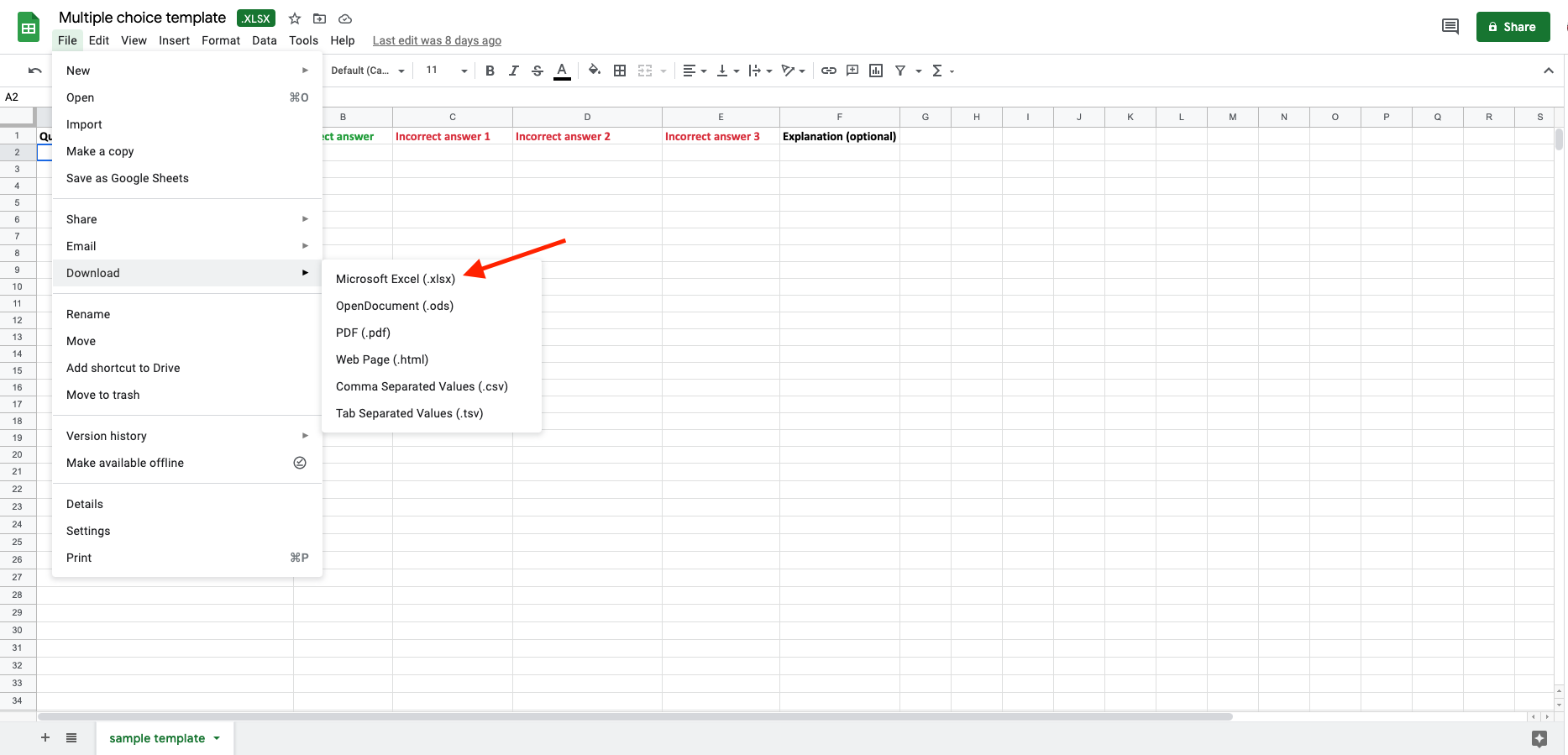Click the italic formatting icon
The height and width of the screenshot is (755, 1568).
point(513,71)
